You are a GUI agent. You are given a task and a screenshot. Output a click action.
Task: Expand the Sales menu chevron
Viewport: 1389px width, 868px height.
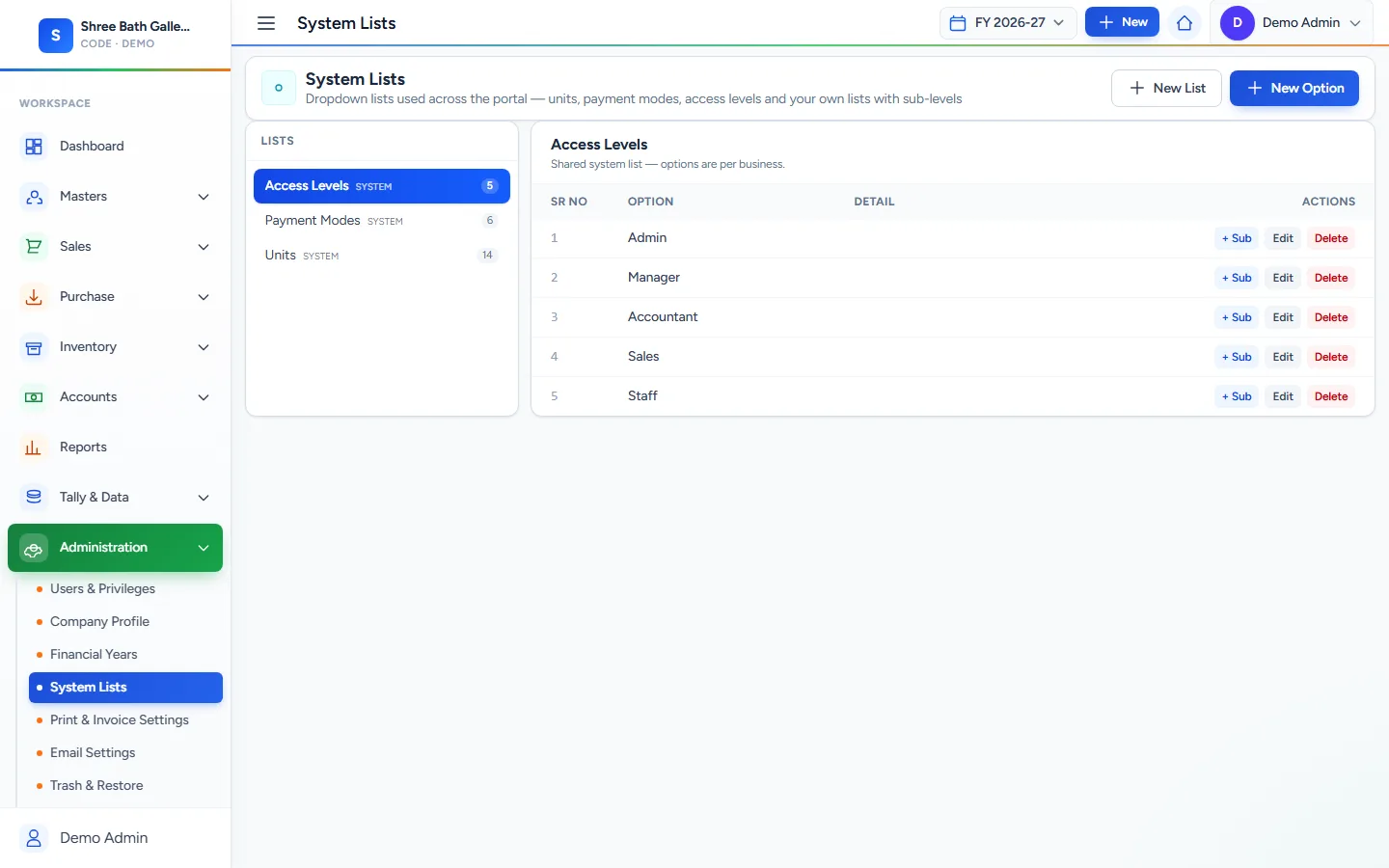204,247
